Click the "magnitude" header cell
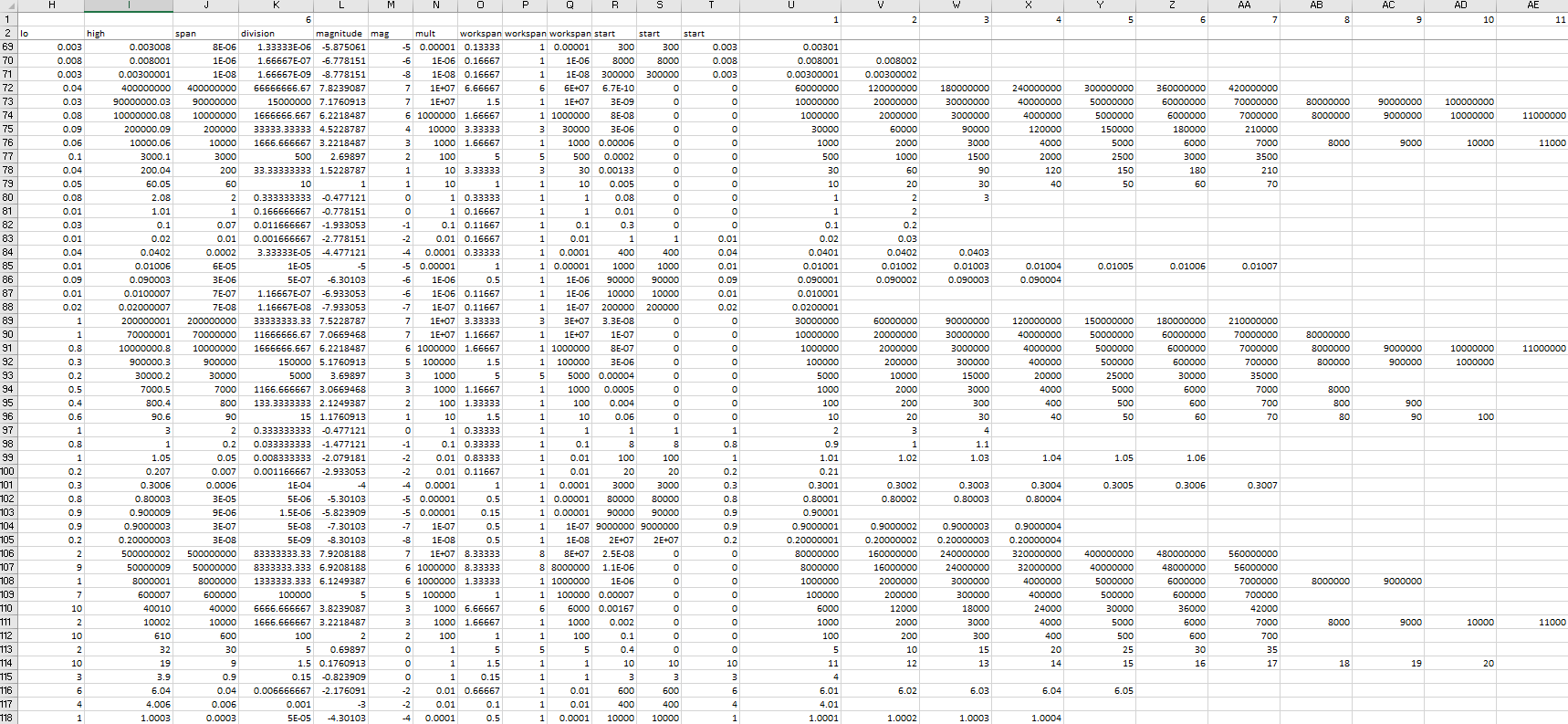 coord(340,33)
